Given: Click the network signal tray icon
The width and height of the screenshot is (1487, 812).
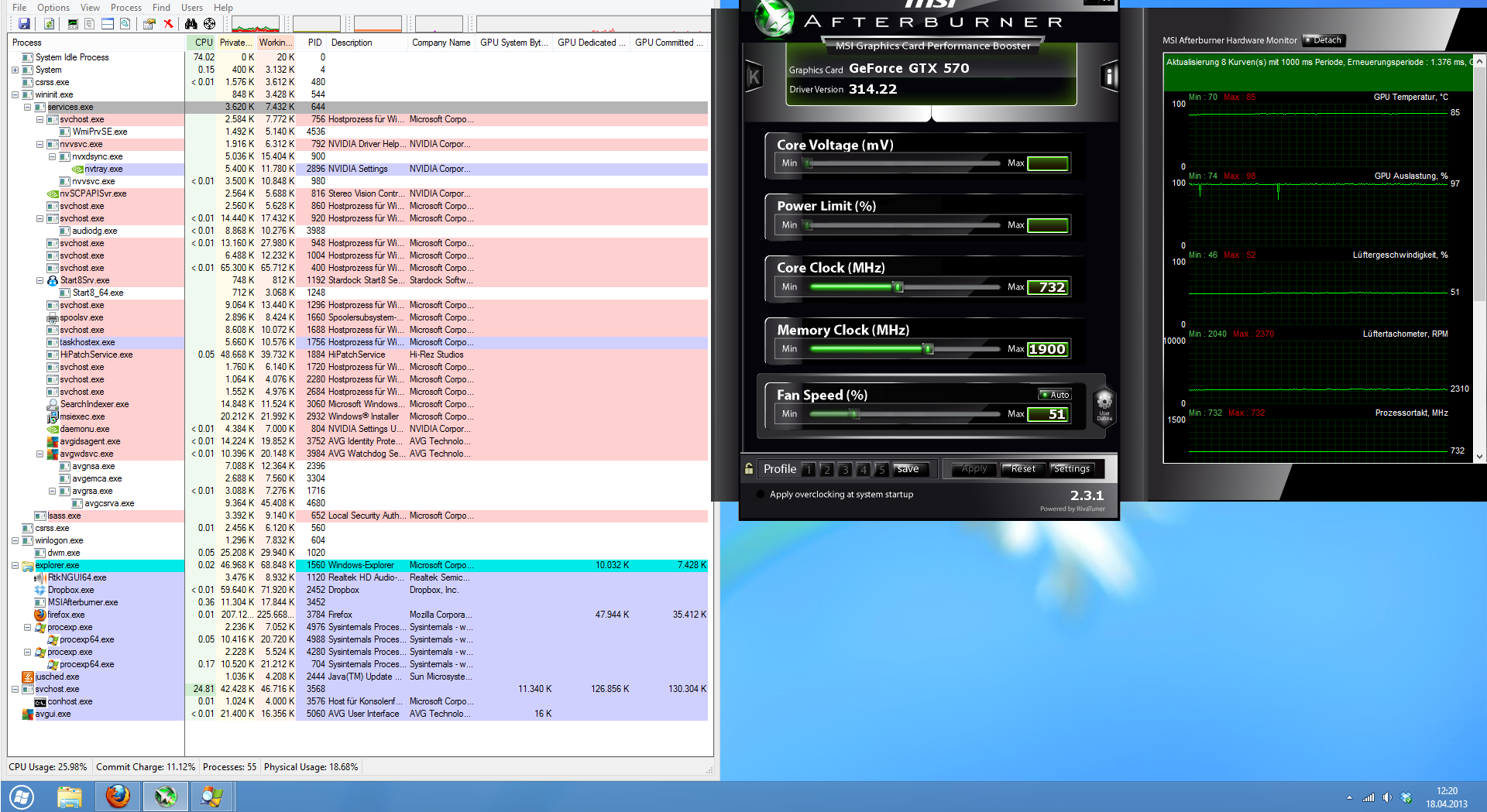Looking at the screenshot, I should point(1369,797).
